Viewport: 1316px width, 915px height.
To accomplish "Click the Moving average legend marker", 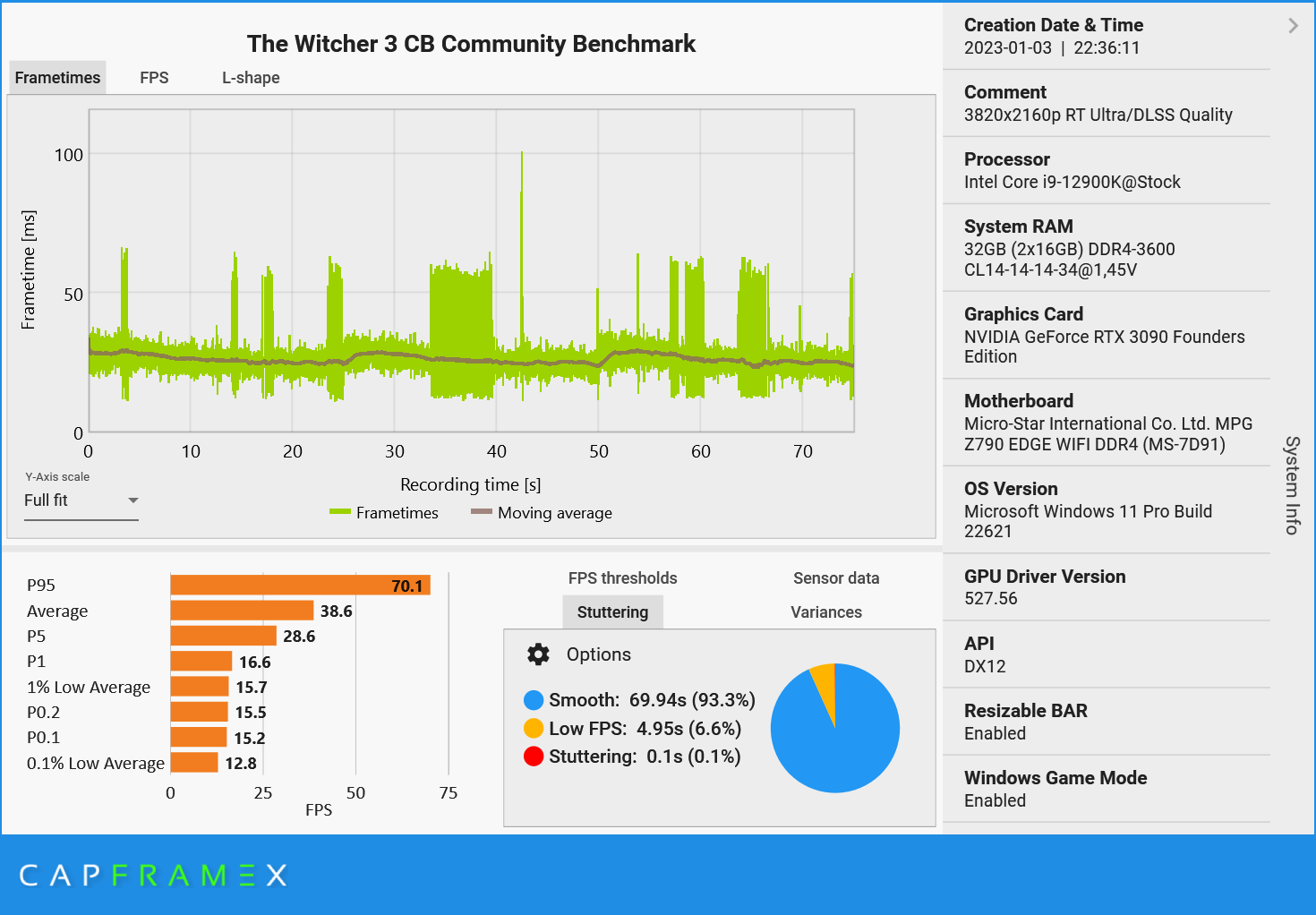I will pos(480,511).
